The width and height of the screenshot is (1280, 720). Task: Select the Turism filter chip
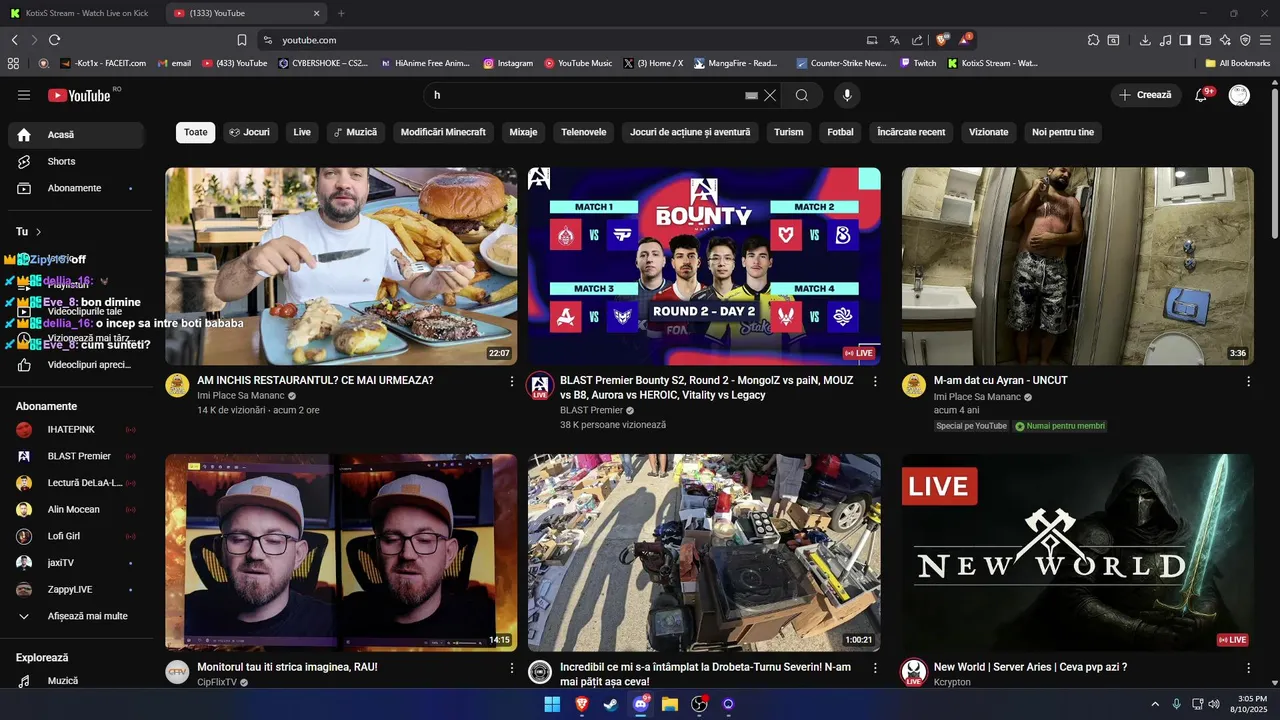(x=788, y=132)
